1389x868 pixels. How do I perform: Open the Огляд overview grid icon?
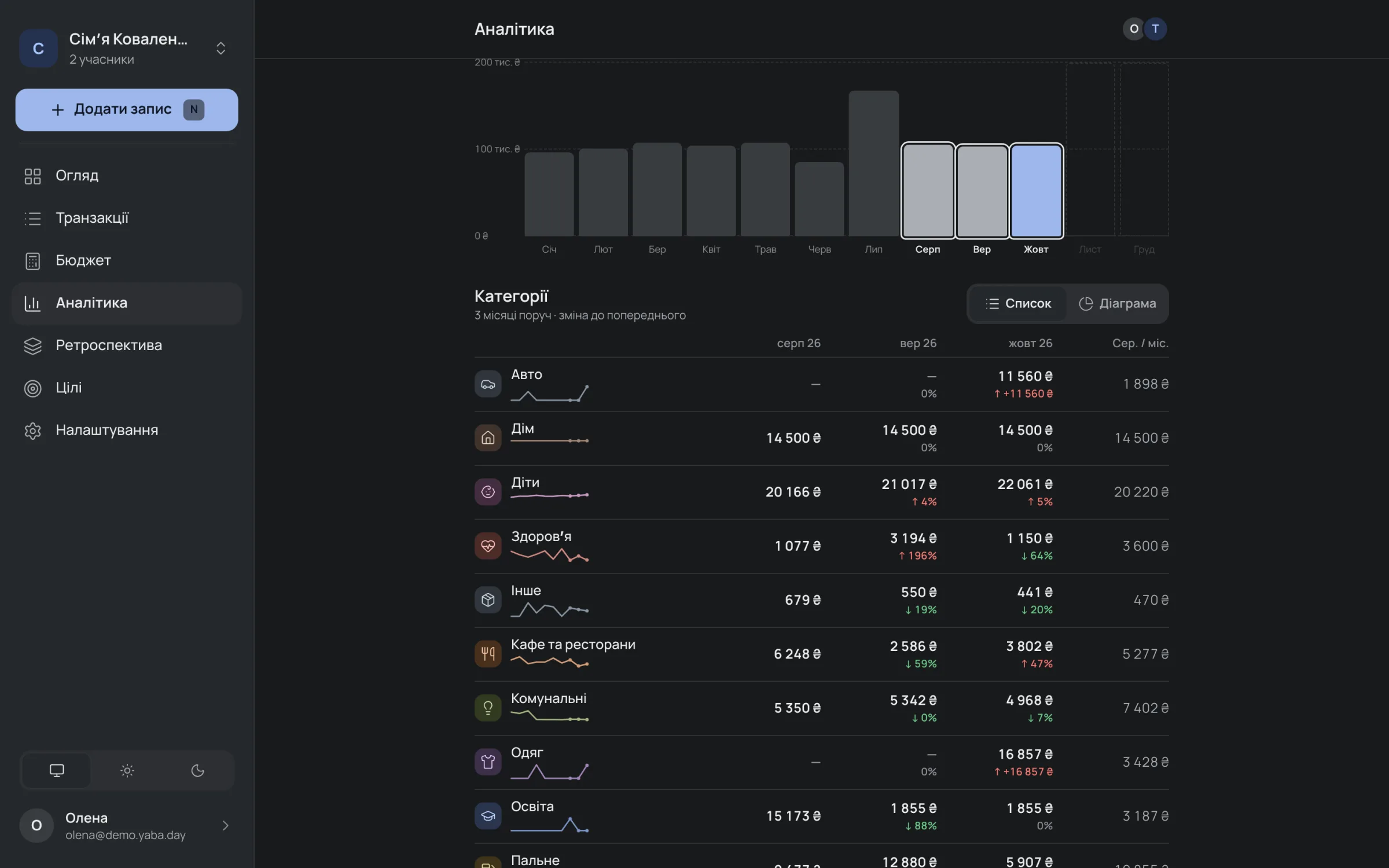[32, 176]
